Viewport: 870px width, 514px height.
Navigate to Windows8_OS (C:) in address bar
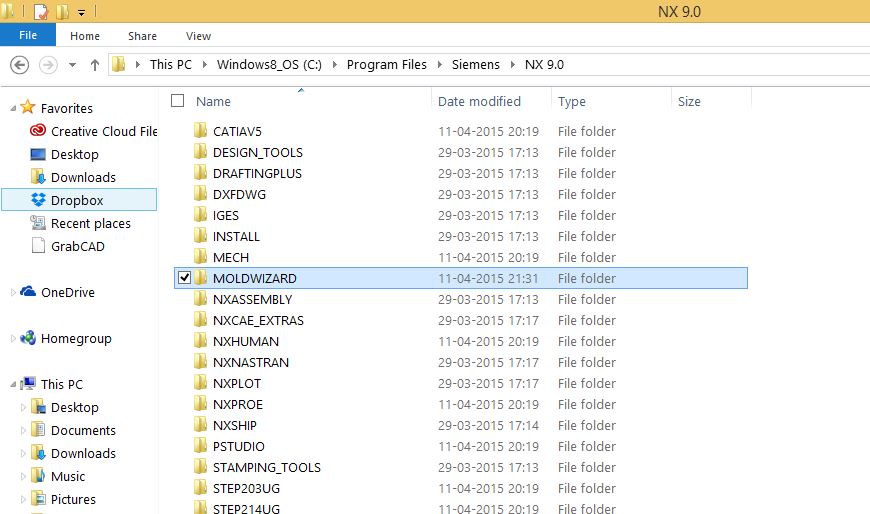[x=269, y=64]
